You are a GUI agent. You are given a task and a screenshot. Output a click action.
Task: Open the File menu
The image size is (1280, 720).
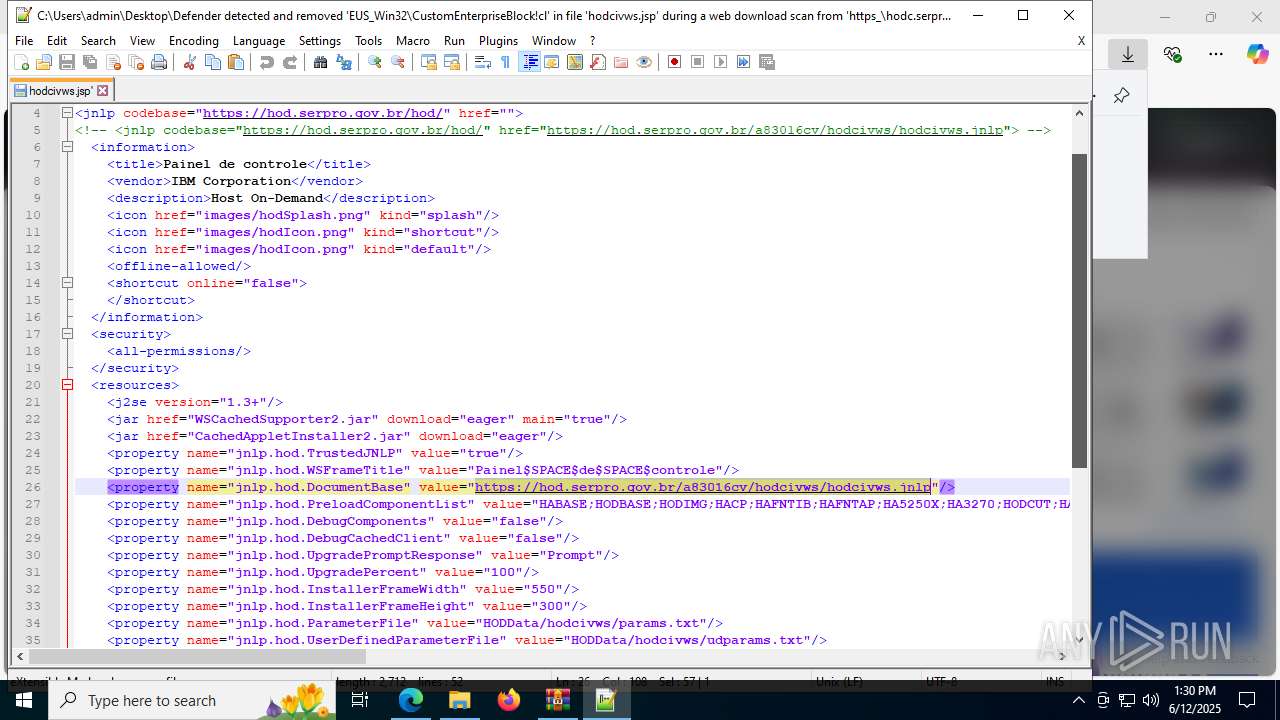coord(24,40)
